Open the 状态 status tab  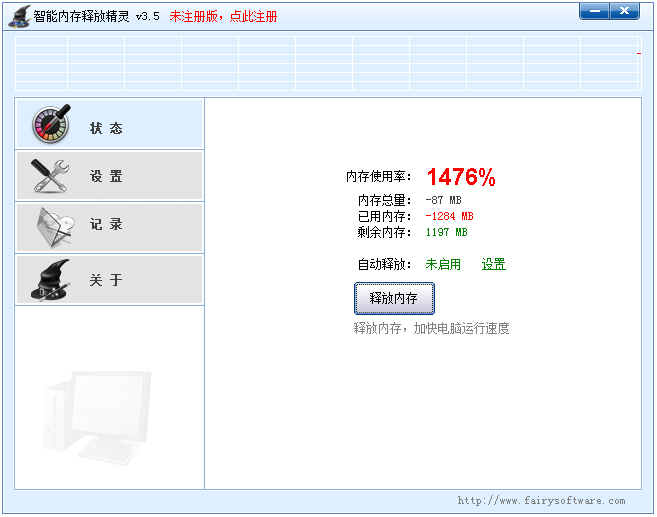coord(109,124)
